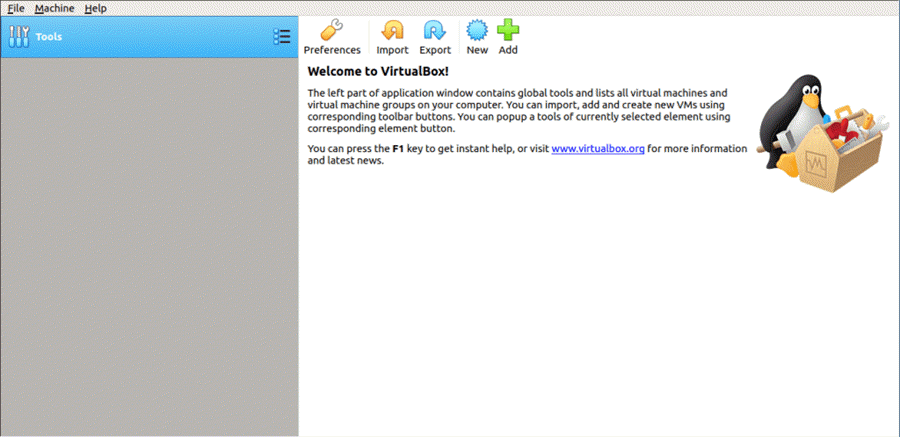The height and width of the screenshot is (437, 900).
Task: Click the Import appliance arrow icon
Action: [x=392, y=30]
